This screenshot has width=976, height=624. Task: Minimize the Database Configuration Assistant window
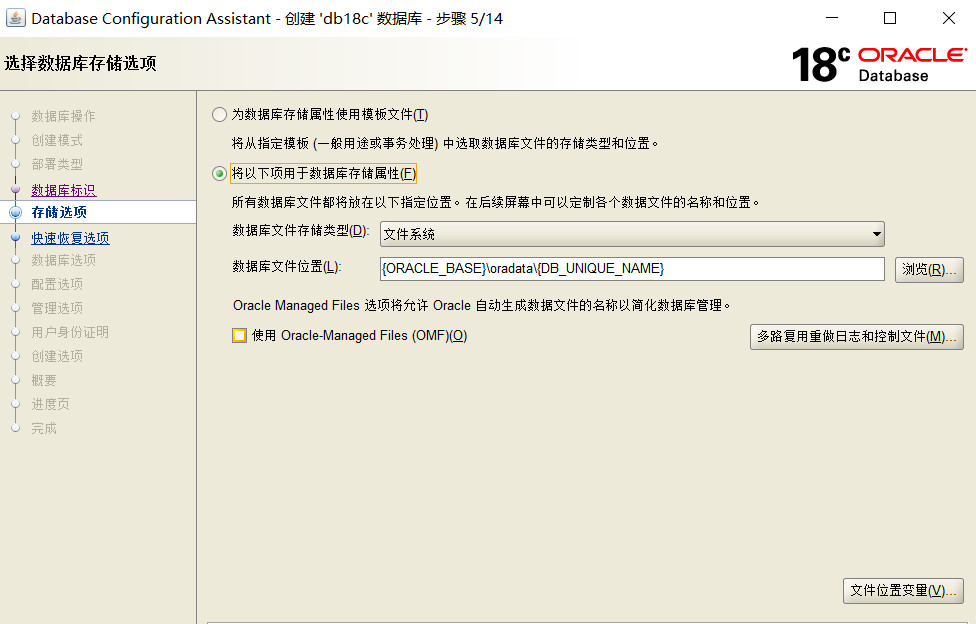(832, 18)
